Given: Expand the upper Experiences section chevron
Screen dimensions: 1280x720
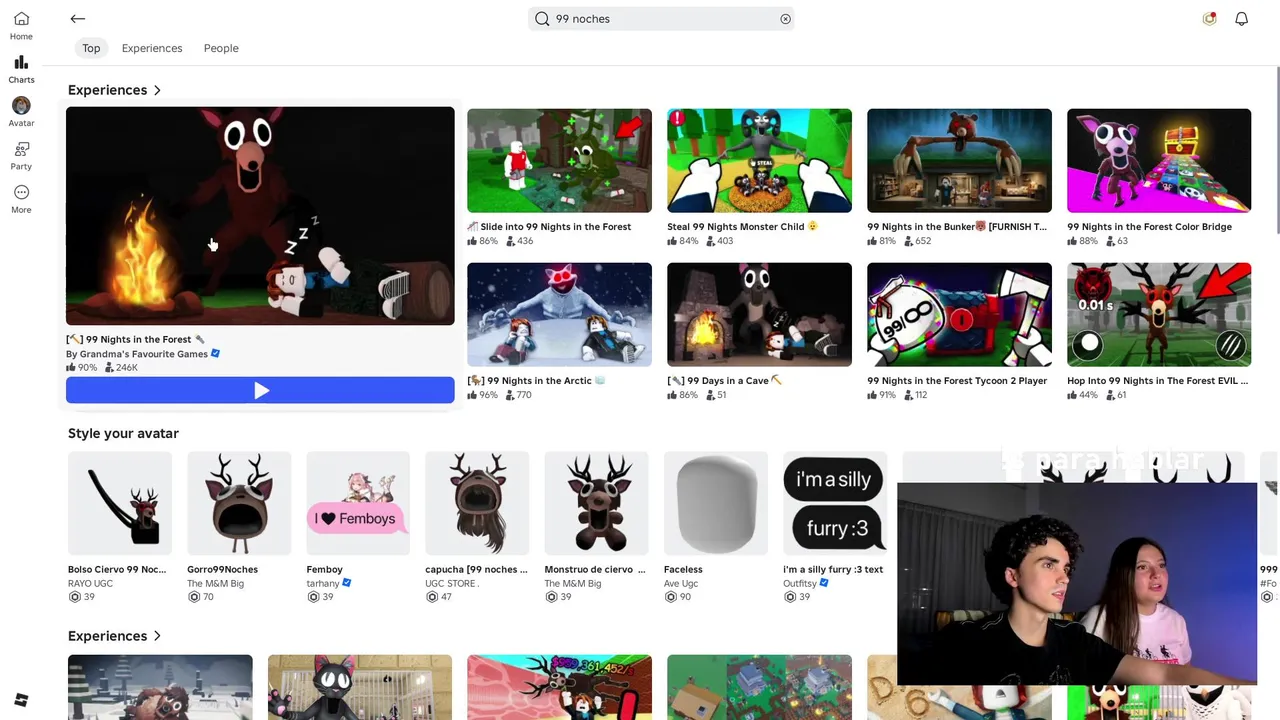Looking at the screenshot, I should click(x=157, y=90).
